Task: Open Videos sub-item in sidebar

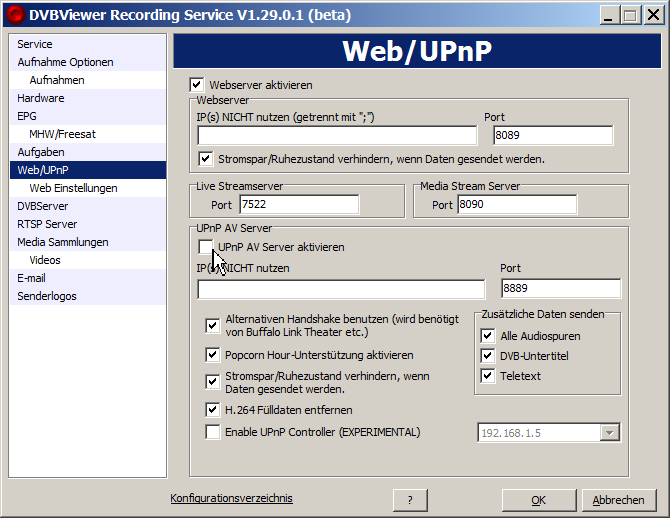Action: point(88,260)
